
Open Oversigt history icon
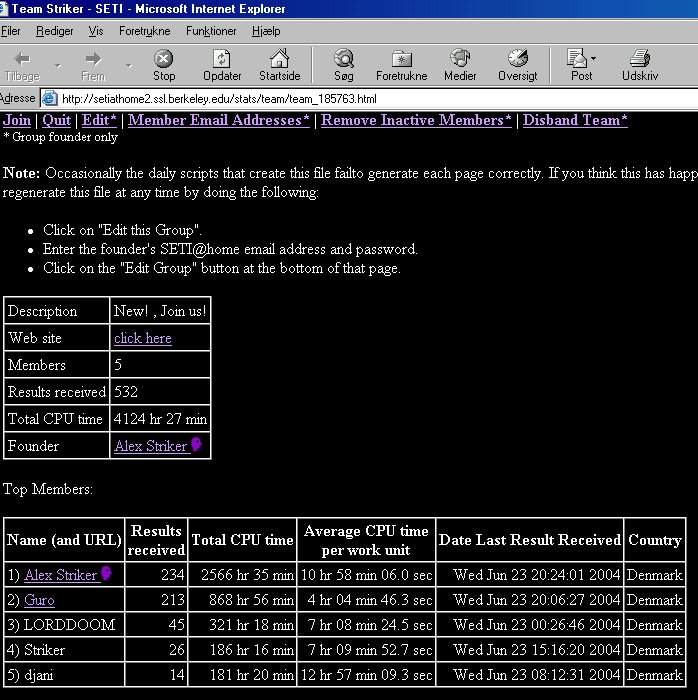point(518,58)
